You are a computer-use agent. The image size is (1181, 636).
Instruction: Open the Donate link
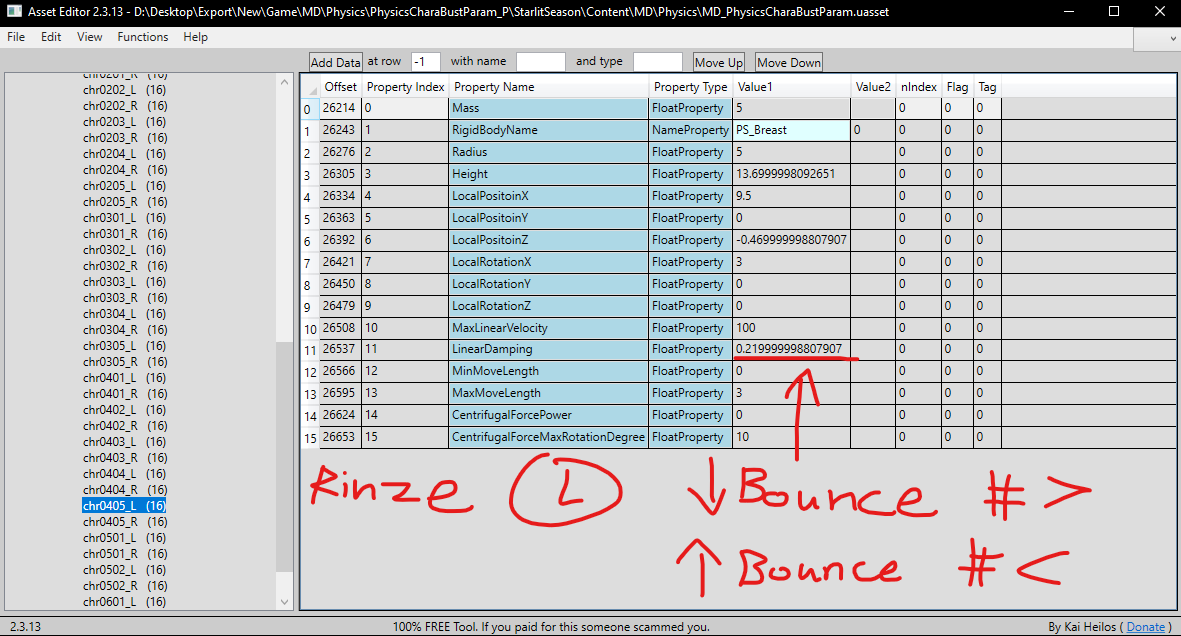pos(1146,627)
